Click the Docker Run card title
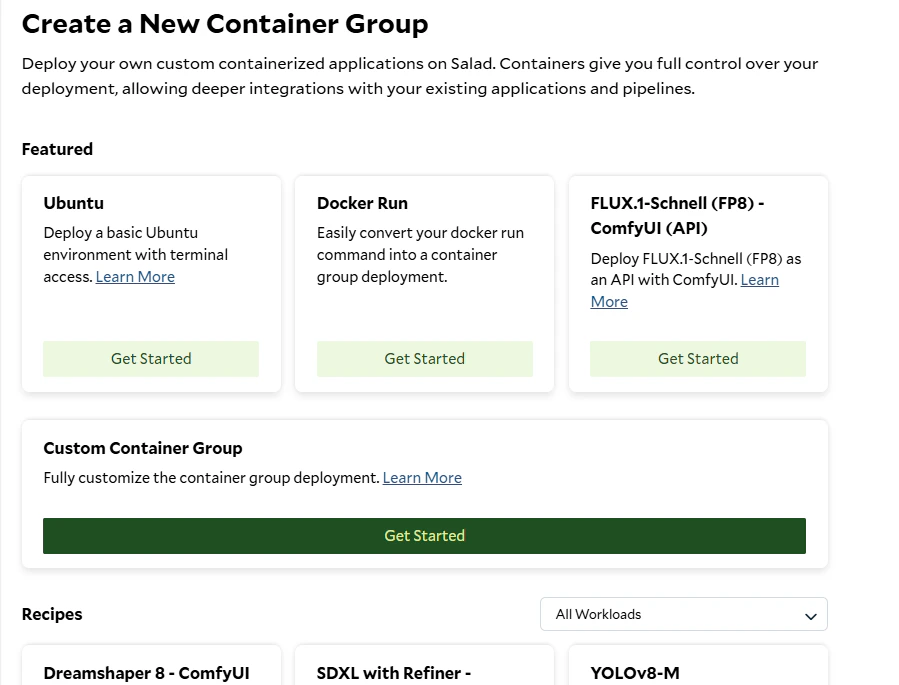The image size is (899, 685). [362, 203]
